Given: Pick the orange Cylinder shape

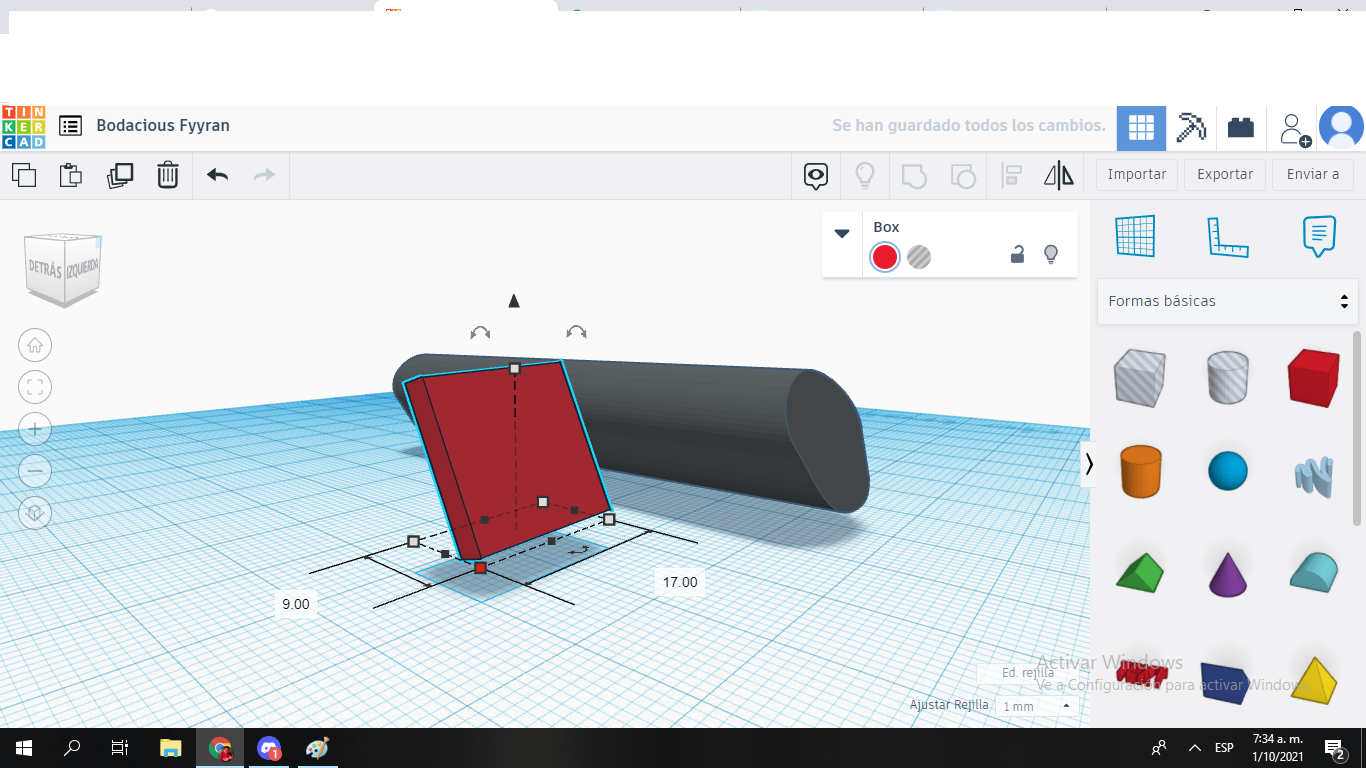Looking at the screenshot, I should 1139,471.
